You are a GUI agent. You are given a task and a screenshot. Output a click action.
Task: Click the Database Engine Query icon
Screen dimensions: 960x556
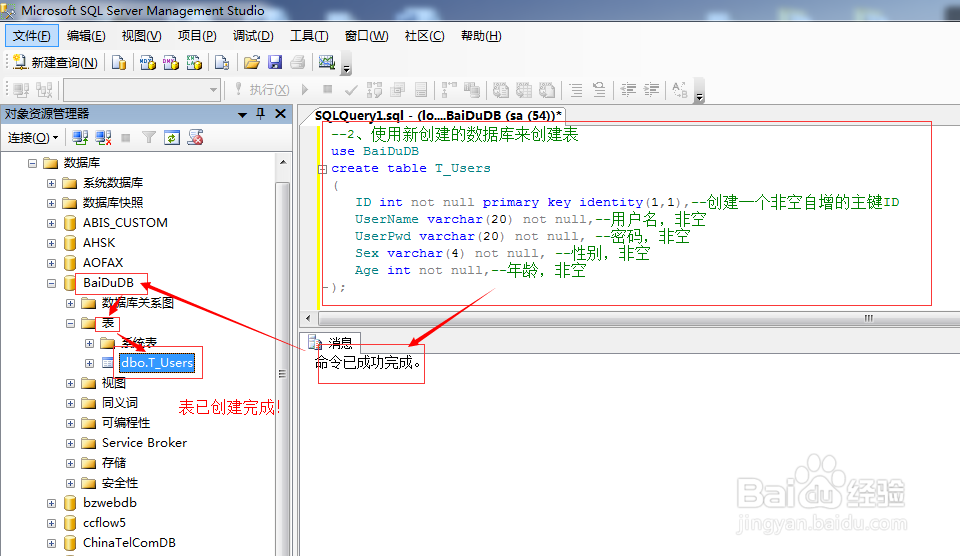click(x=119, y=62)
